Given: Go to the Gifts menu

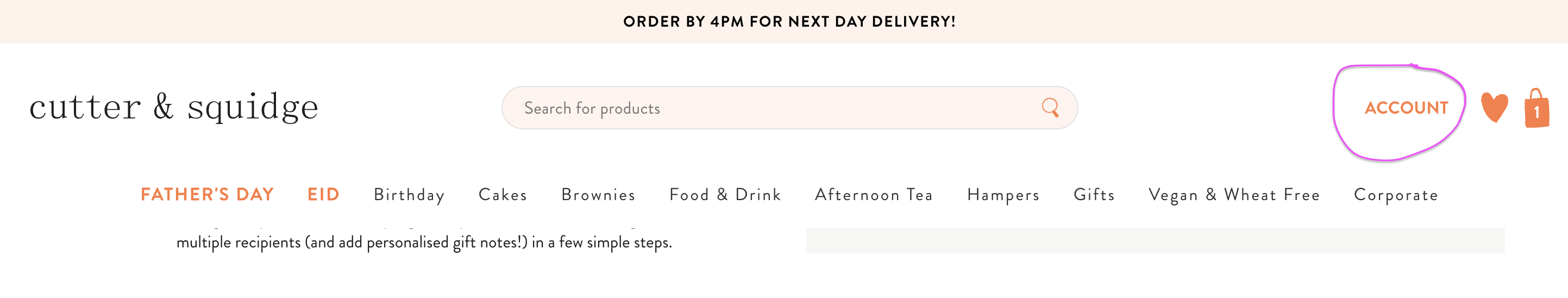Looking at the screenshot, I should coord(1094,194).
